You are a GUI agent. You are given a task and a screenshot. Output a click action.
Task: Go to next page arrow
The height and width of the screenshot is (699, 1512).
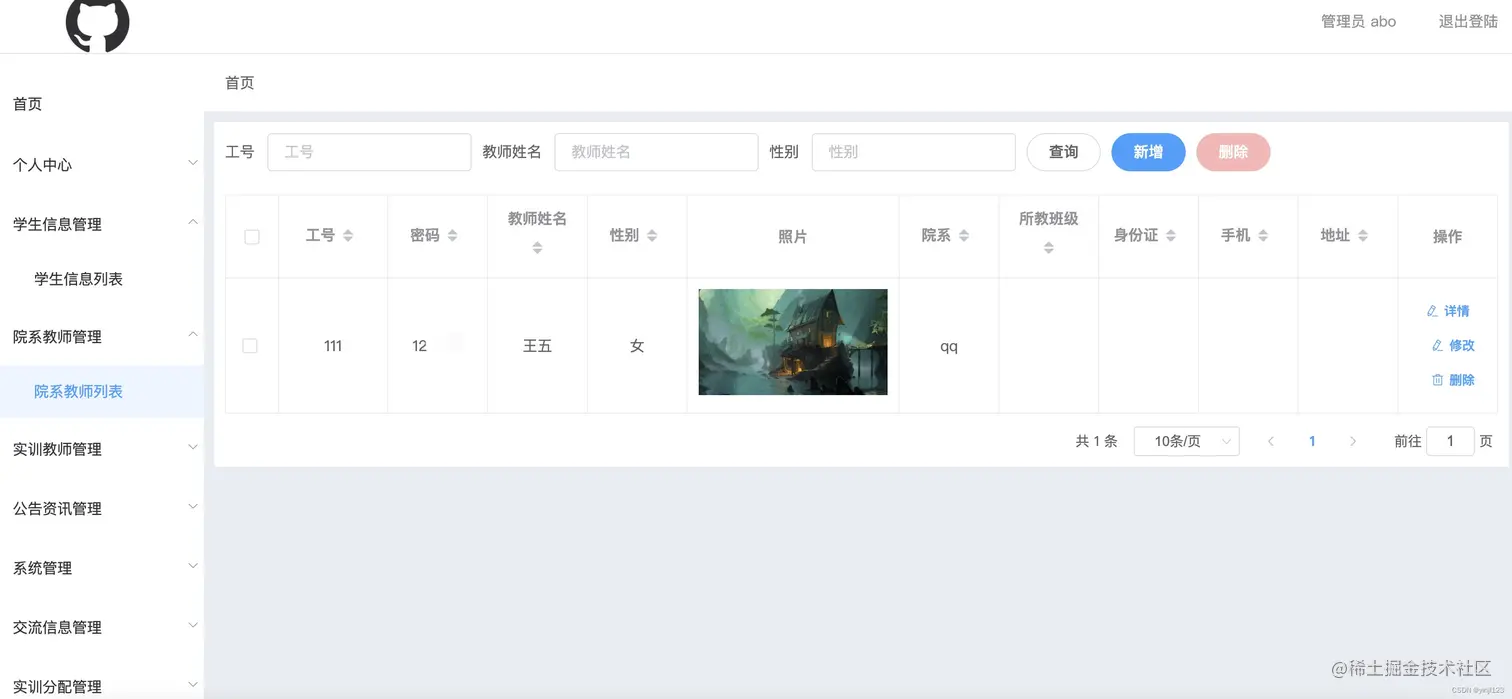(1353, 441)
